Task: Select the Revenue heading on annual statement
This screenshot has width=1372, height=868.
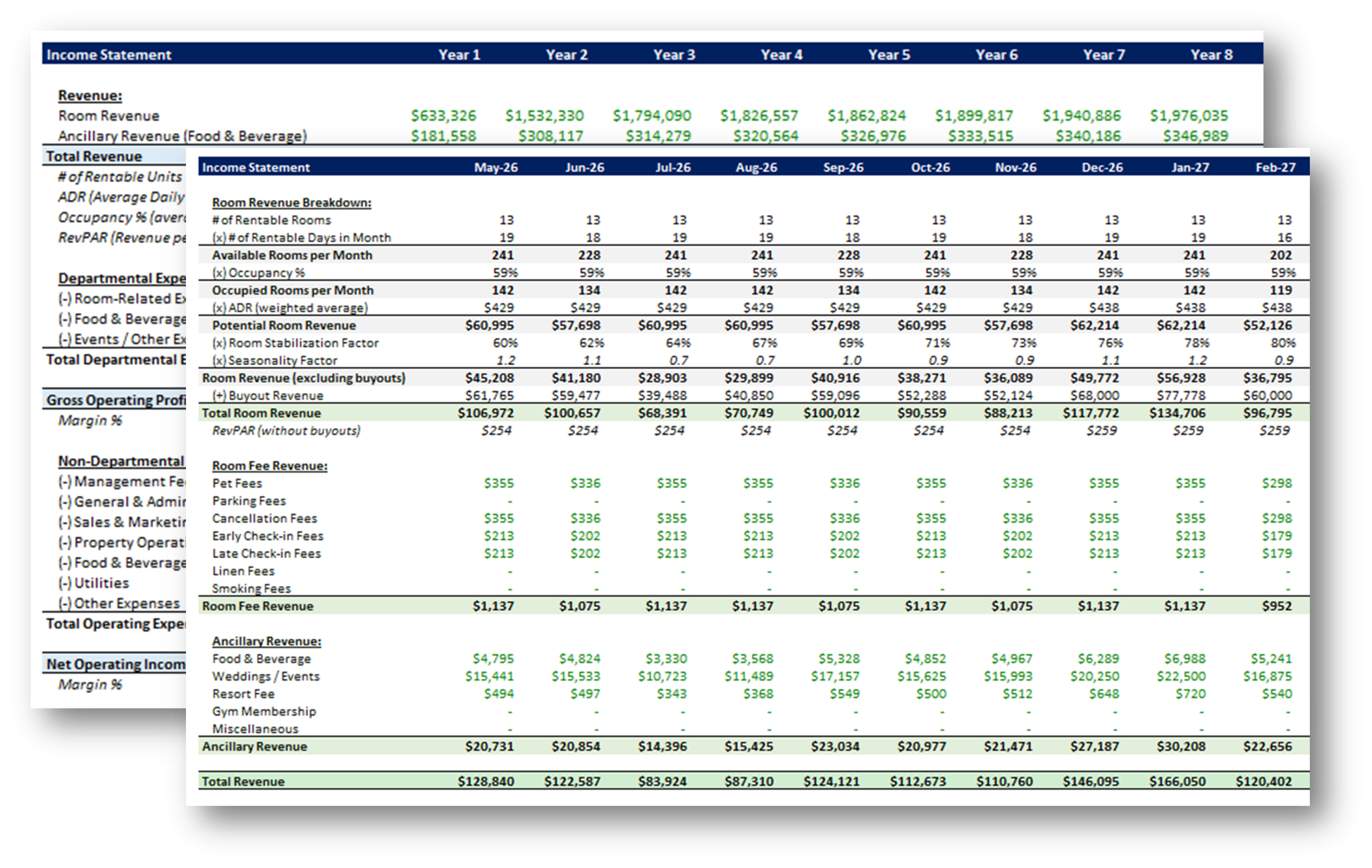Action: pos(90,96)
